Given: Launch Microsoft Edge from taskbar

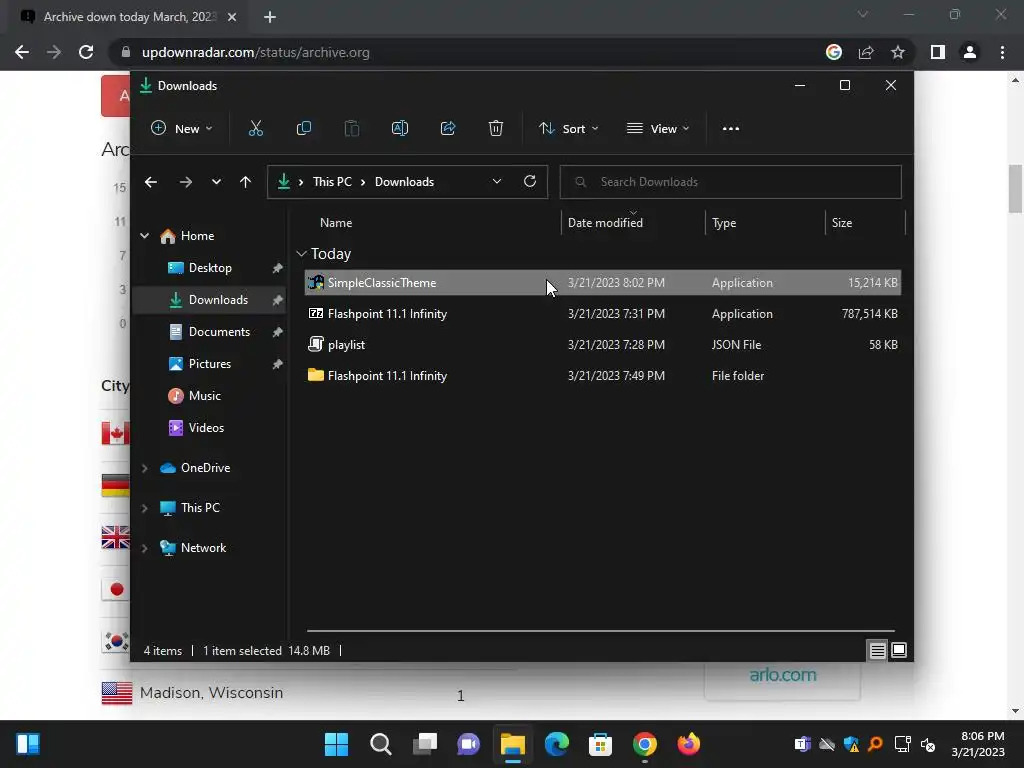Looking at the screenshot, I should 556,744.
